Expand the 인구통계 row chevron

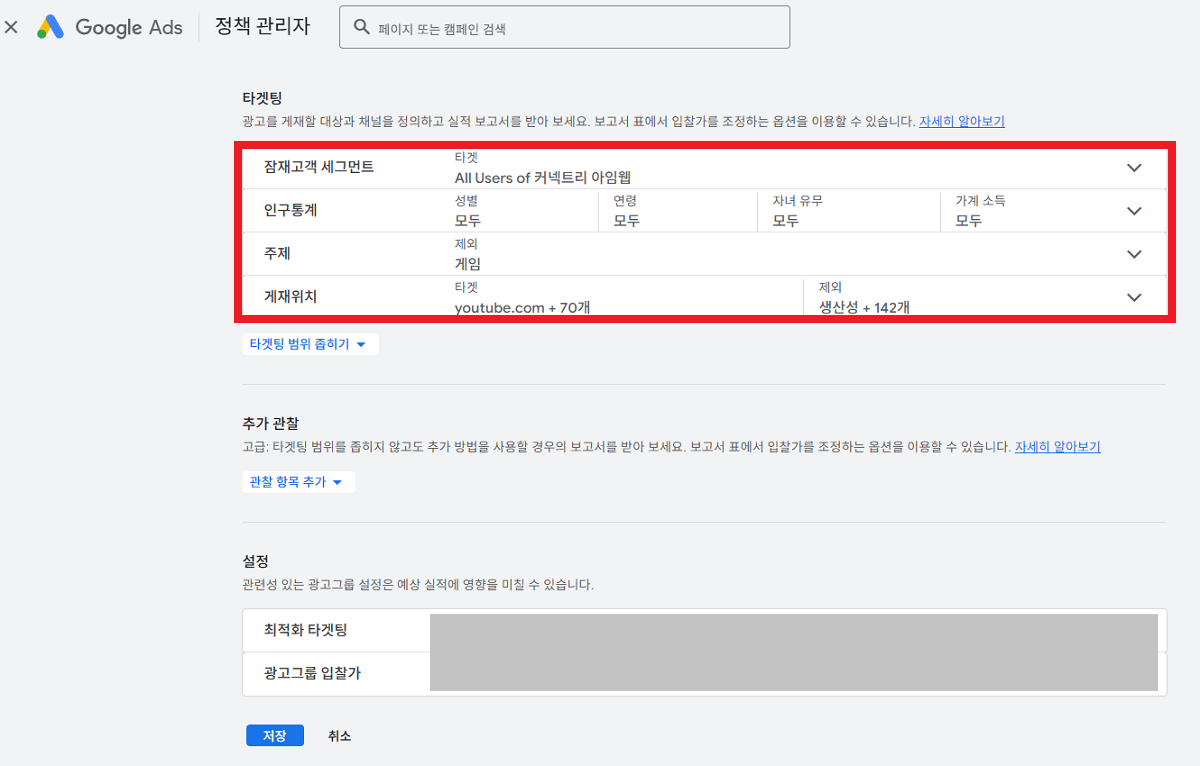(x=1134, y=211)
